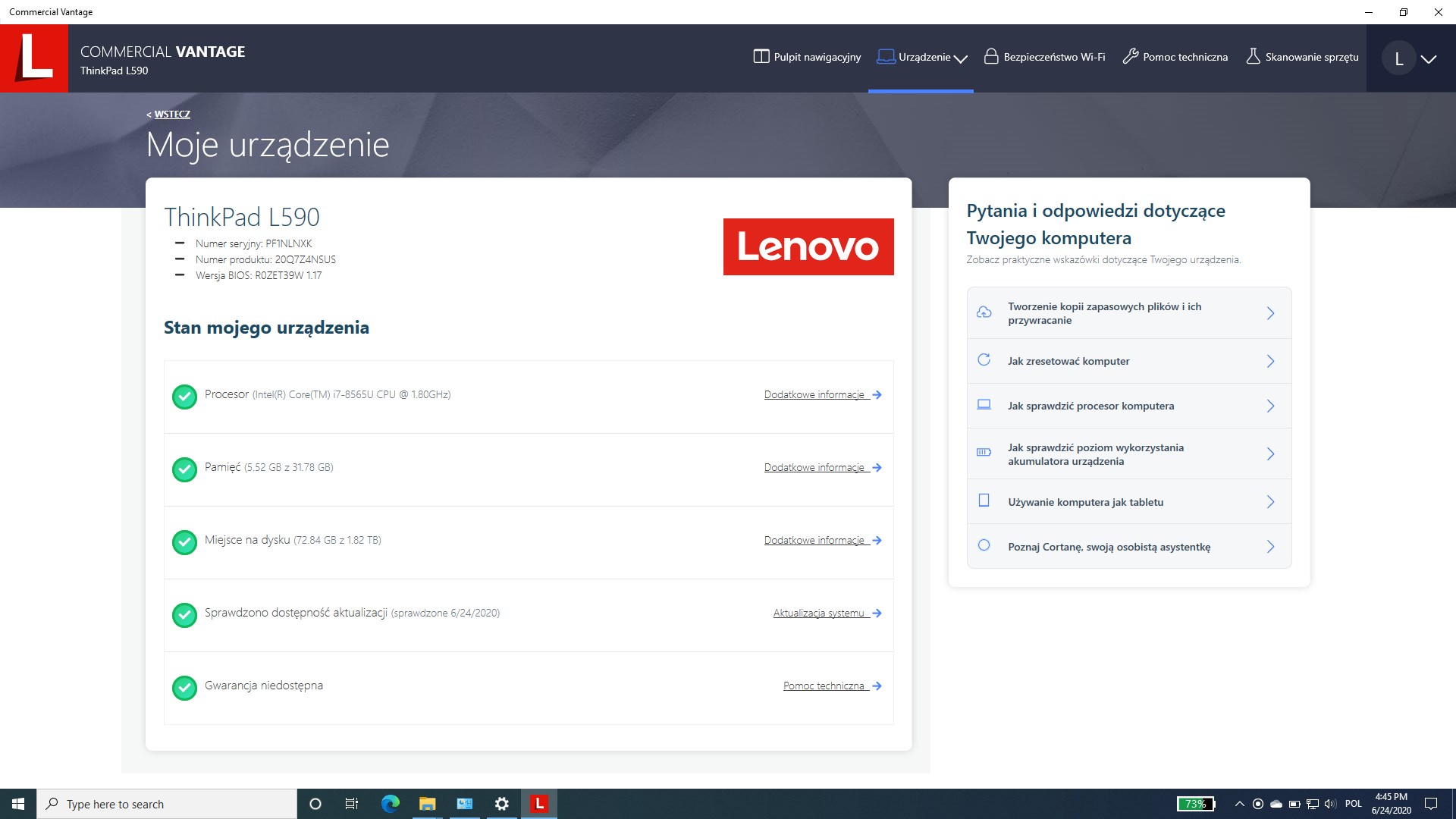Screen dimensions: 1456x819
Task: Click the Cortana circle icon in Q&A list
Action: [984, 545]
